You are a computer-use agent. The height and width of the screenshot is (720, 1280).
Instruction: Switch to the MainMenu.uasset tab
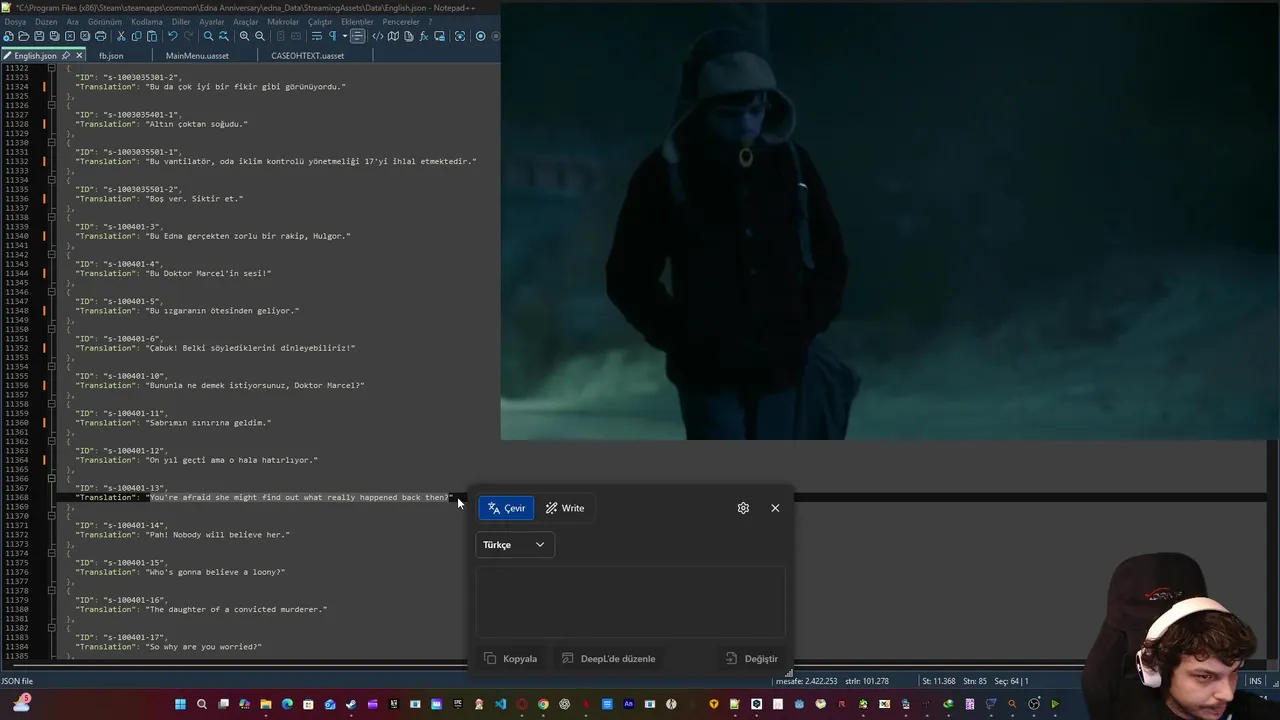pyautogui.click(x=197, y=56)
